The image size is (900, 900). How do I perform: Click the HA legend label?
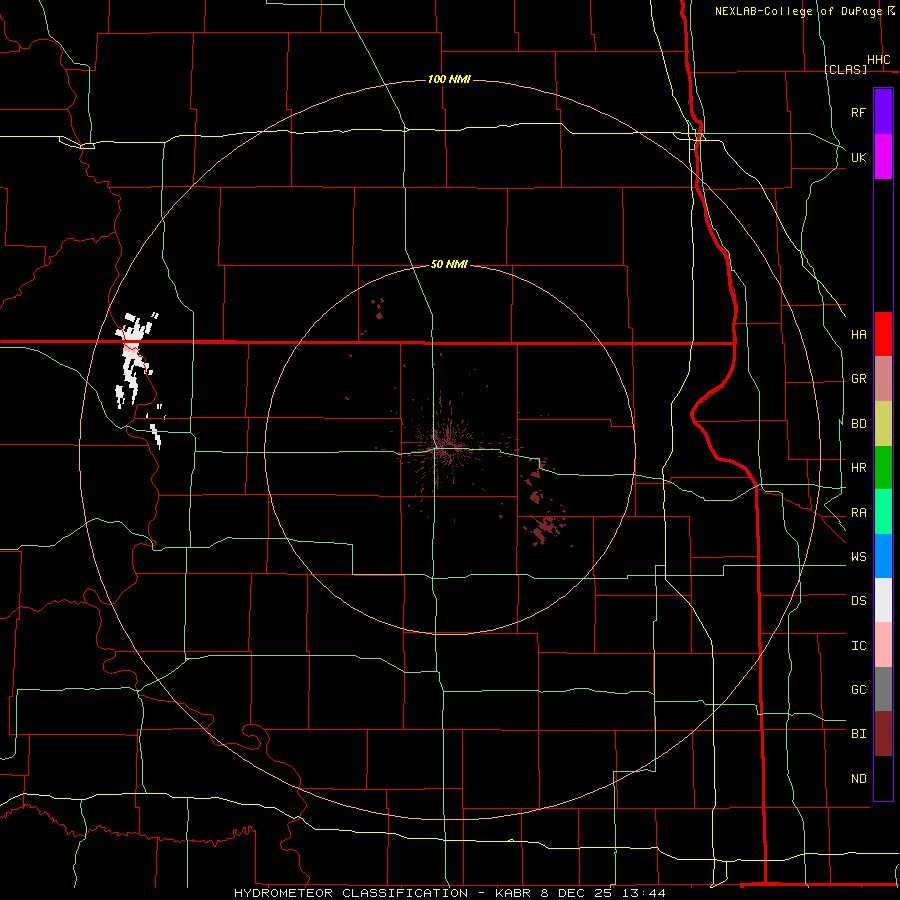pyautogui.click(x=858, y=334)
